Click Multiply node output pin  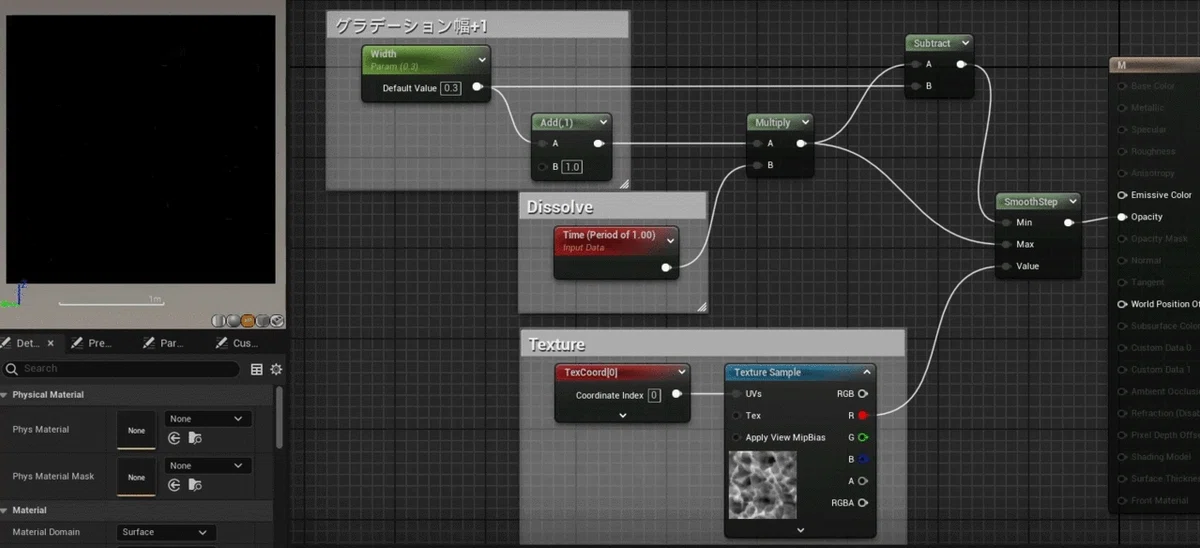tap(801, 144)
